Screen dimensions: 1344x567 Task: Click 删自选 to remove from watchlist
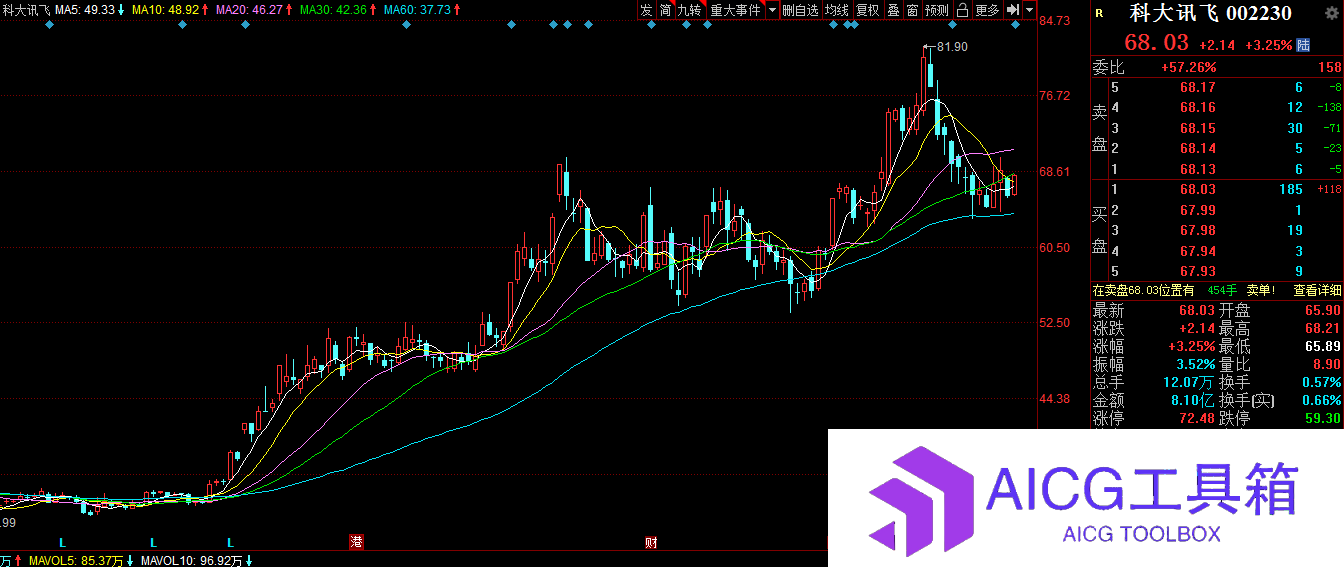click(800, 10)
